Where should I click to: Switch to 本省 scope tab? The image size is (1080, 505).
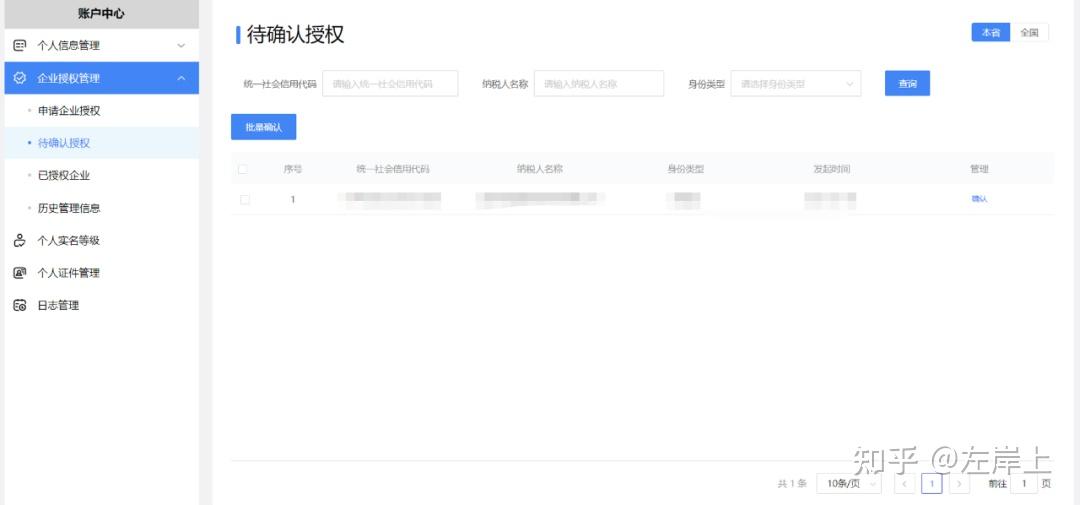point(990,32)
